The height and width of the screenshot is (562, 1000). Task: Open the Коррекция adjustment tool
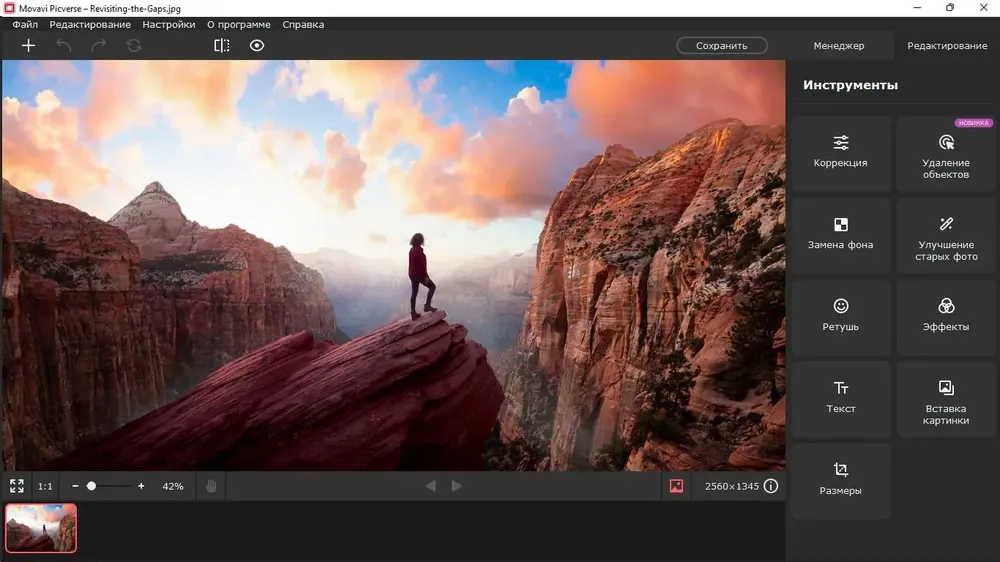841,153
